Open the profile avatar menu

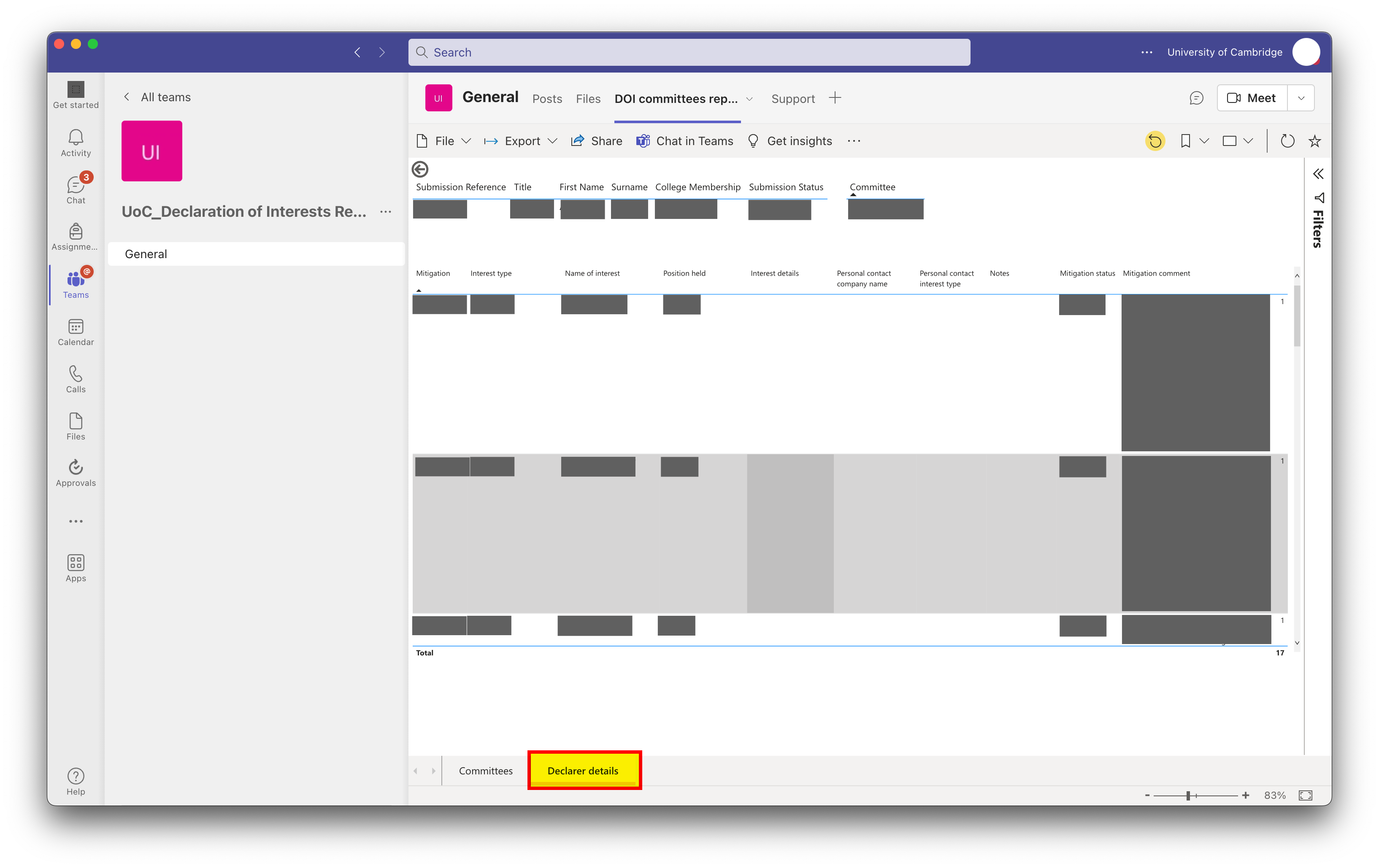pos(1306,52)
